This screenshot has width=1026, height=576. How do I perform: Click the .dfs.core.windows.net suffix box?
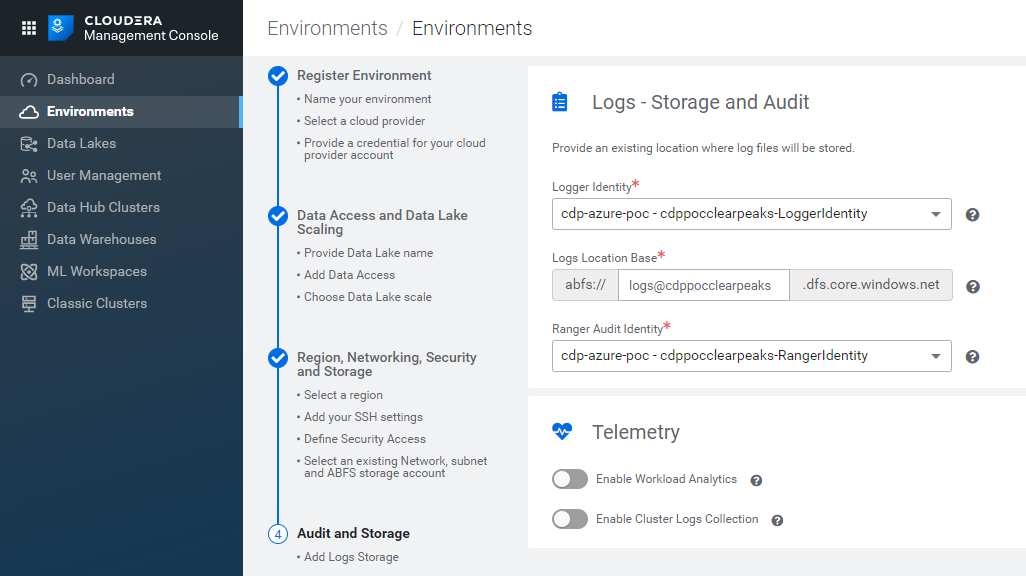871,285
